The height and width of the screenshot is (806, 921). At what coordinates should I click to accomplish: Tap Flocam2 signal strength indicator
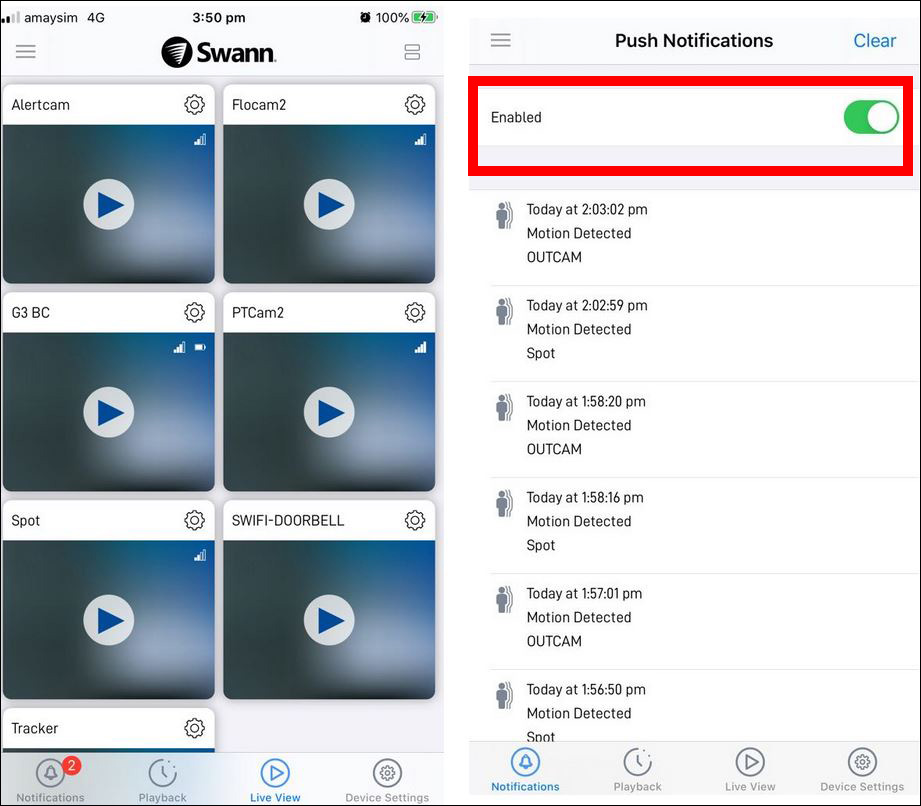click(x=421, y=140)
